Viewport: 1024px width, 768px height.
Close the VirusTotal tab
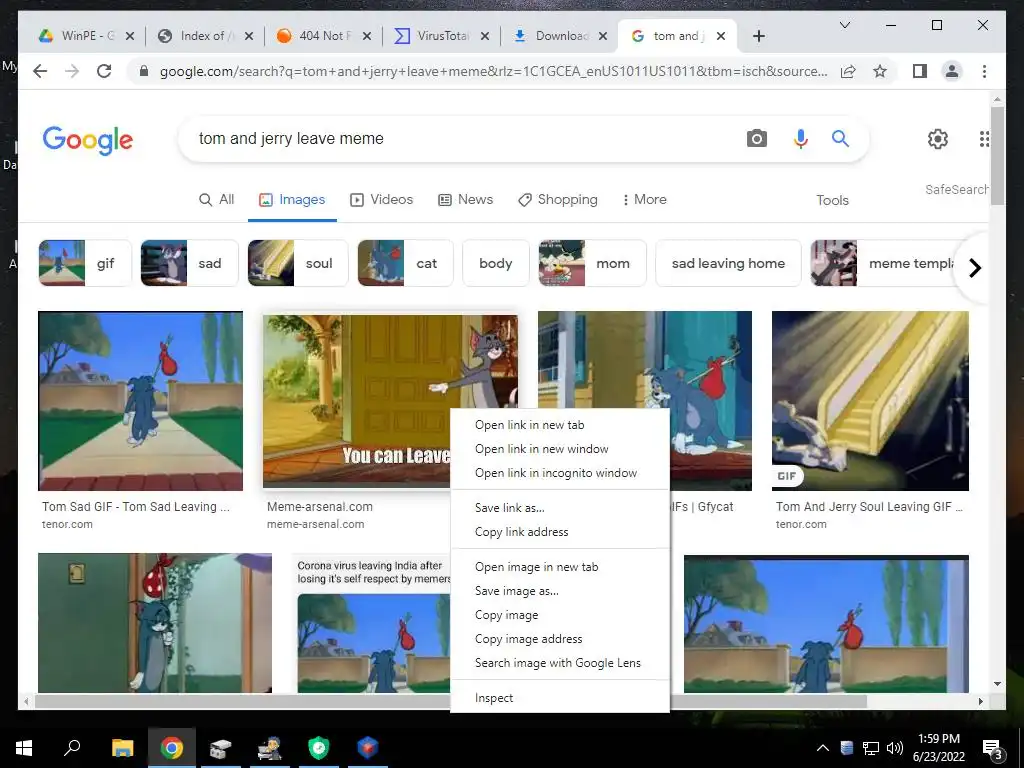485,36
